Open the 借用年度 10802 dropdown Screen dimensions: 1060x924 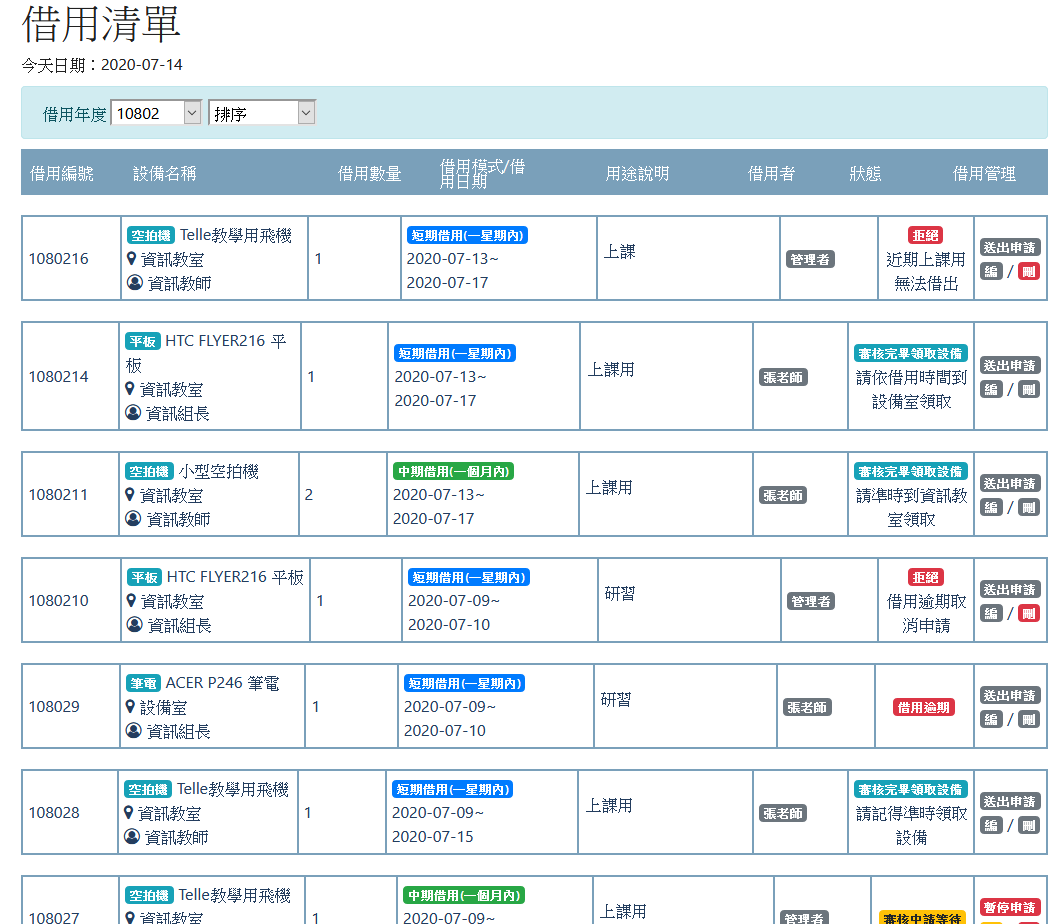[x=156, y=114]
